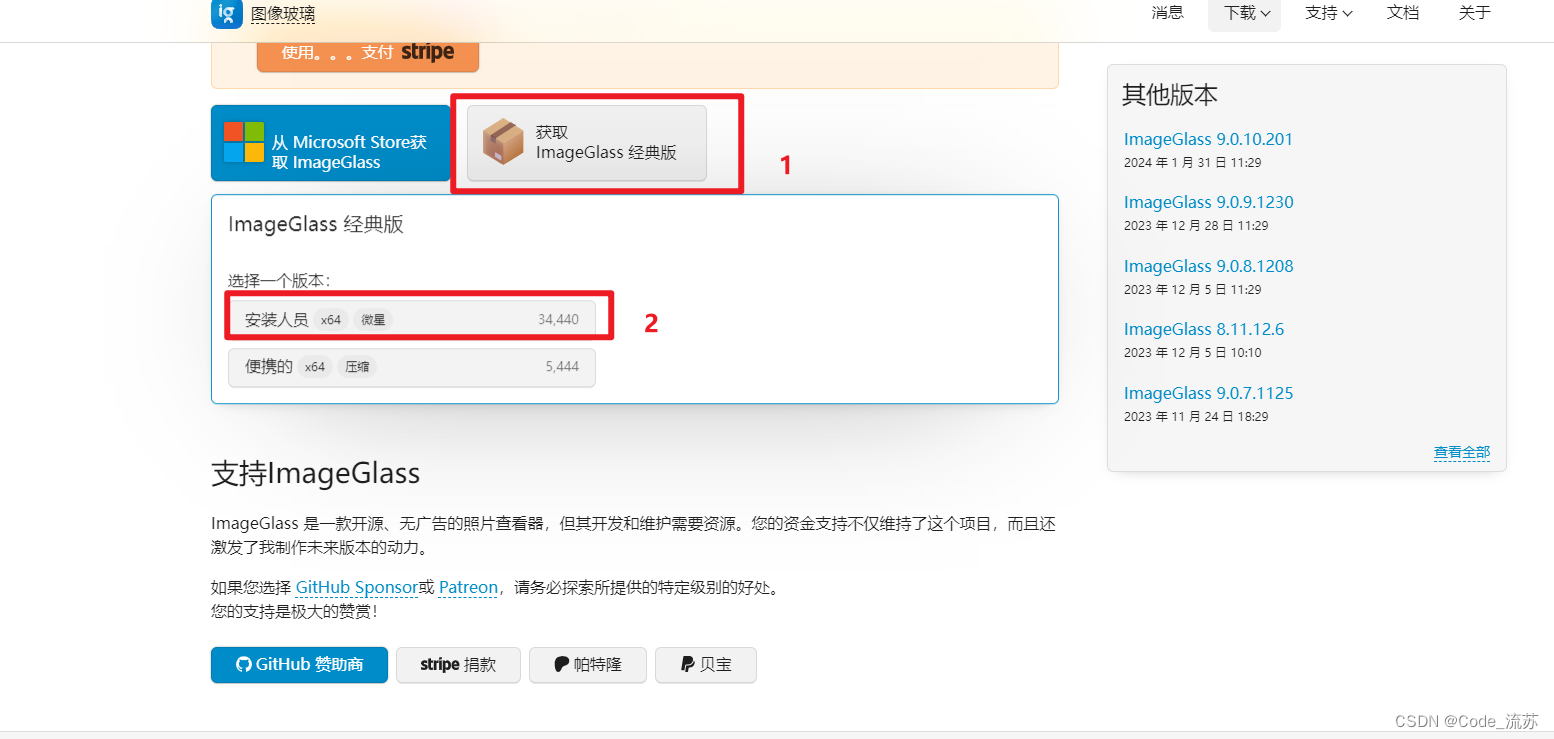Click the Microsoft Store logo icon
This screenshot has width=1554, height=739.
tap(244, 142)
